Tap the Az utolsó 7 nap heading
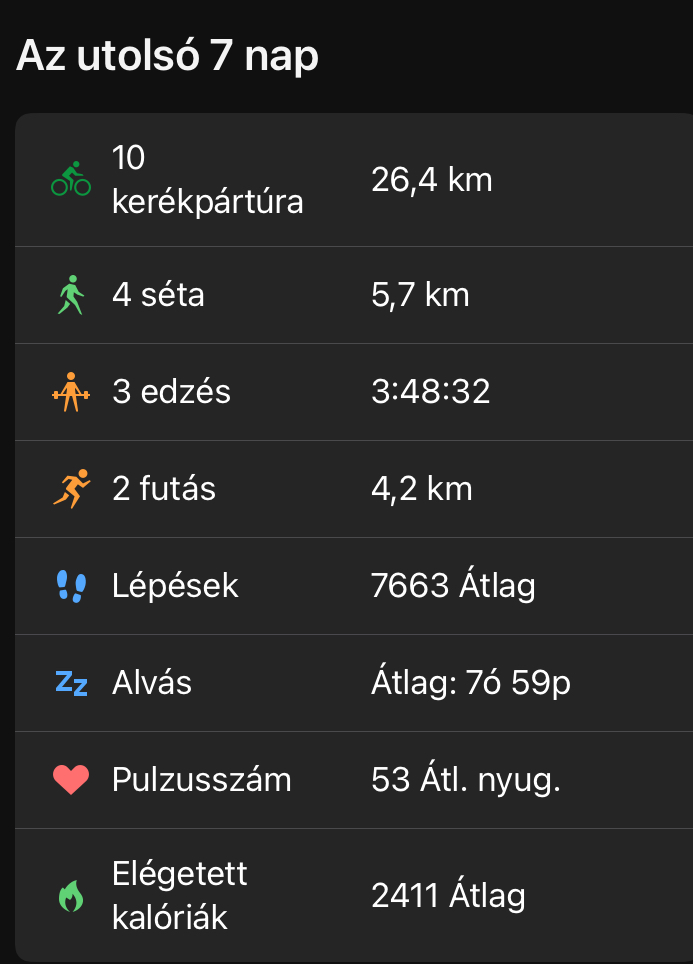 168,55
